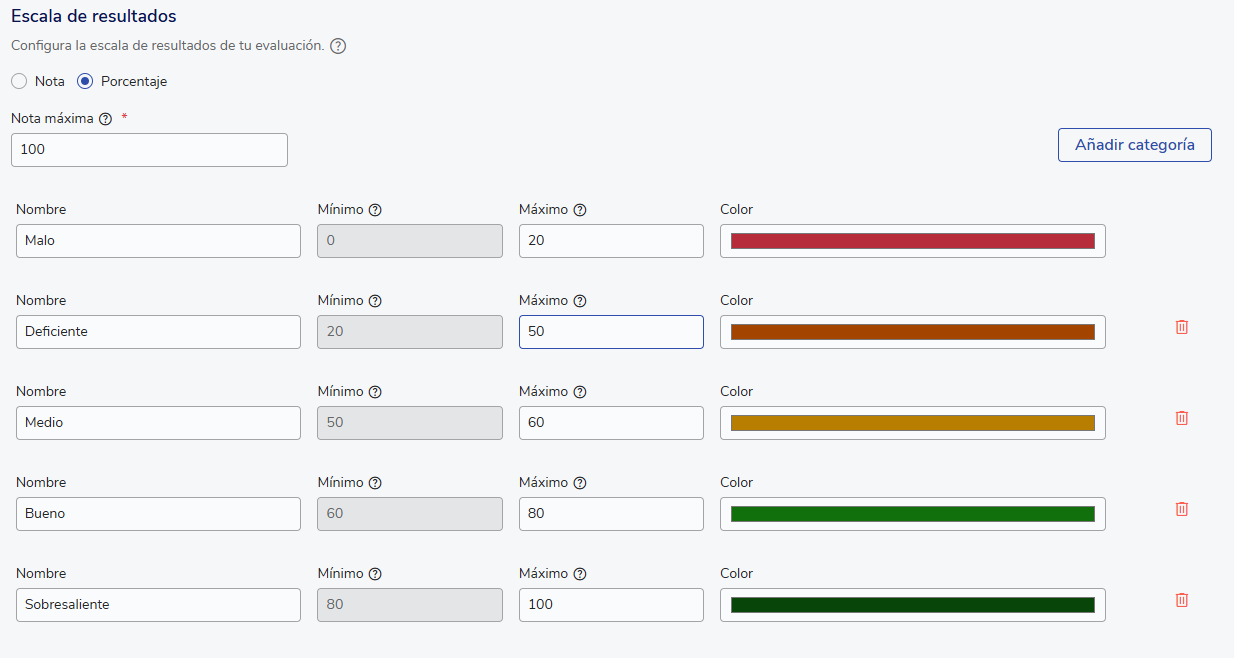
Task: Open the red color picker for Malo
Action: [912, 241]
